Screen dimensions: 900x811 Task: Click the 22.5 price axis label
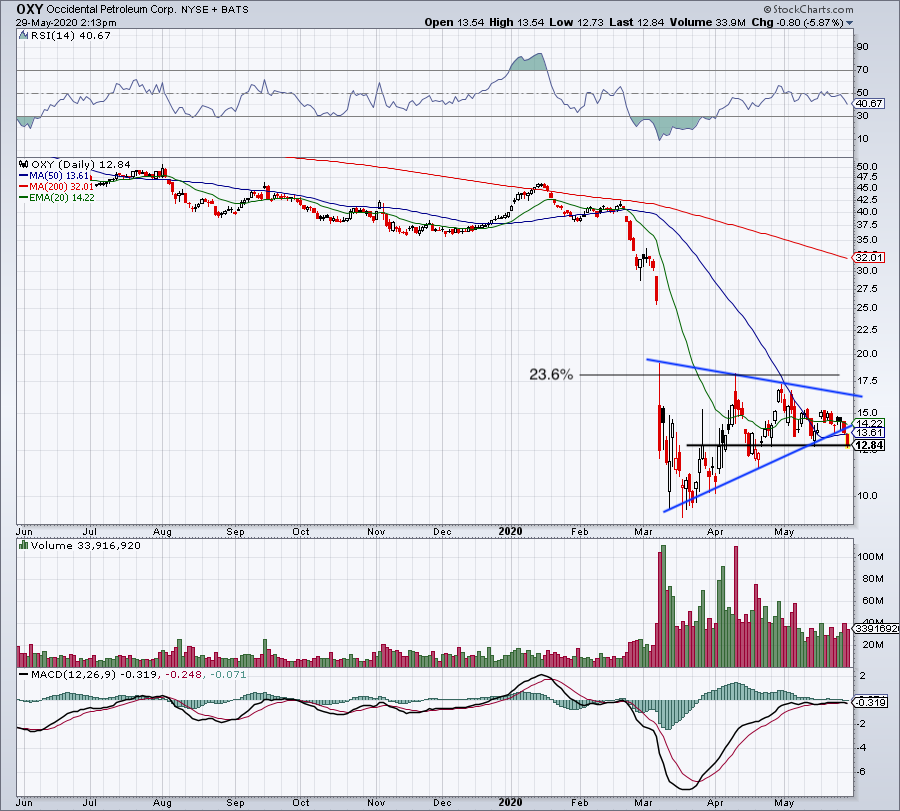point(867,329)
